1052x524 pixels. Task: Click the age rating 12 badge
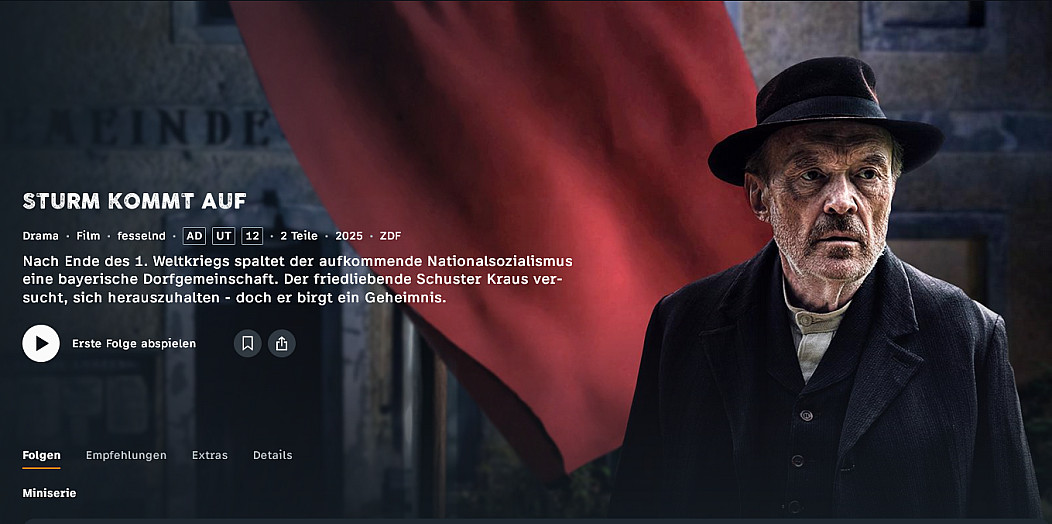tap(252, 236)
